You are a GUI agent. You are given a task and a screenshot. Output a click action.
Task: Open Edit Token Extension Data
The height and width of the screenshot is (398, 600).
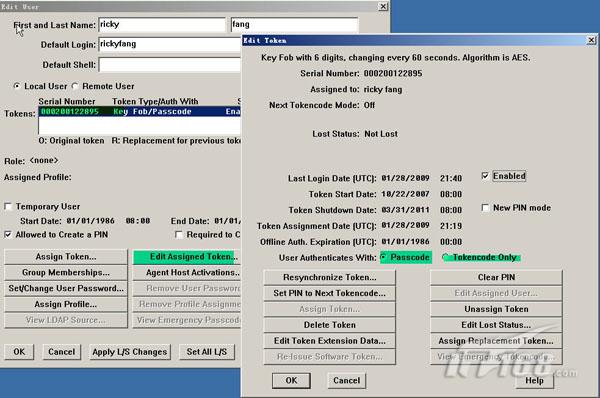[x=329, y=341]
